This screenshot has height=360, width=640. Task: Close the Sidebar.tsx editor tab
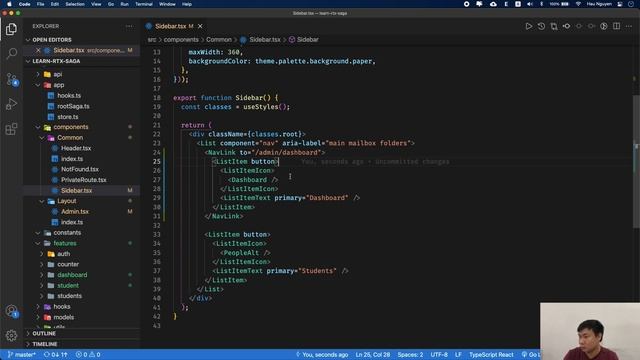[200, 26]
